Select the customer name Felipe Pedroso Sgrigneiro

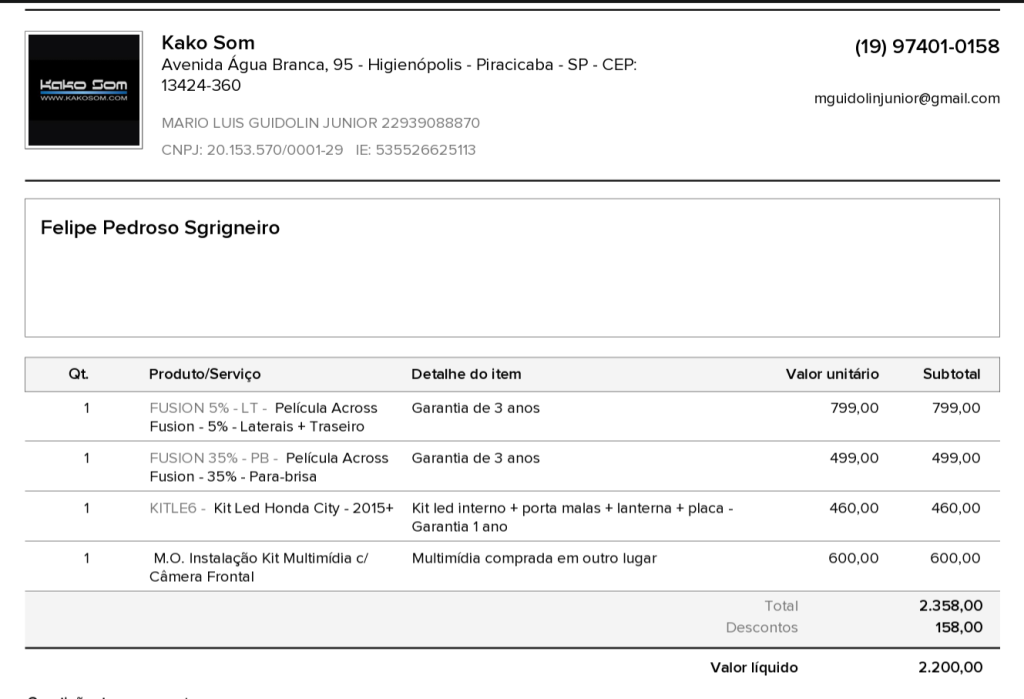tap(160, 227)
